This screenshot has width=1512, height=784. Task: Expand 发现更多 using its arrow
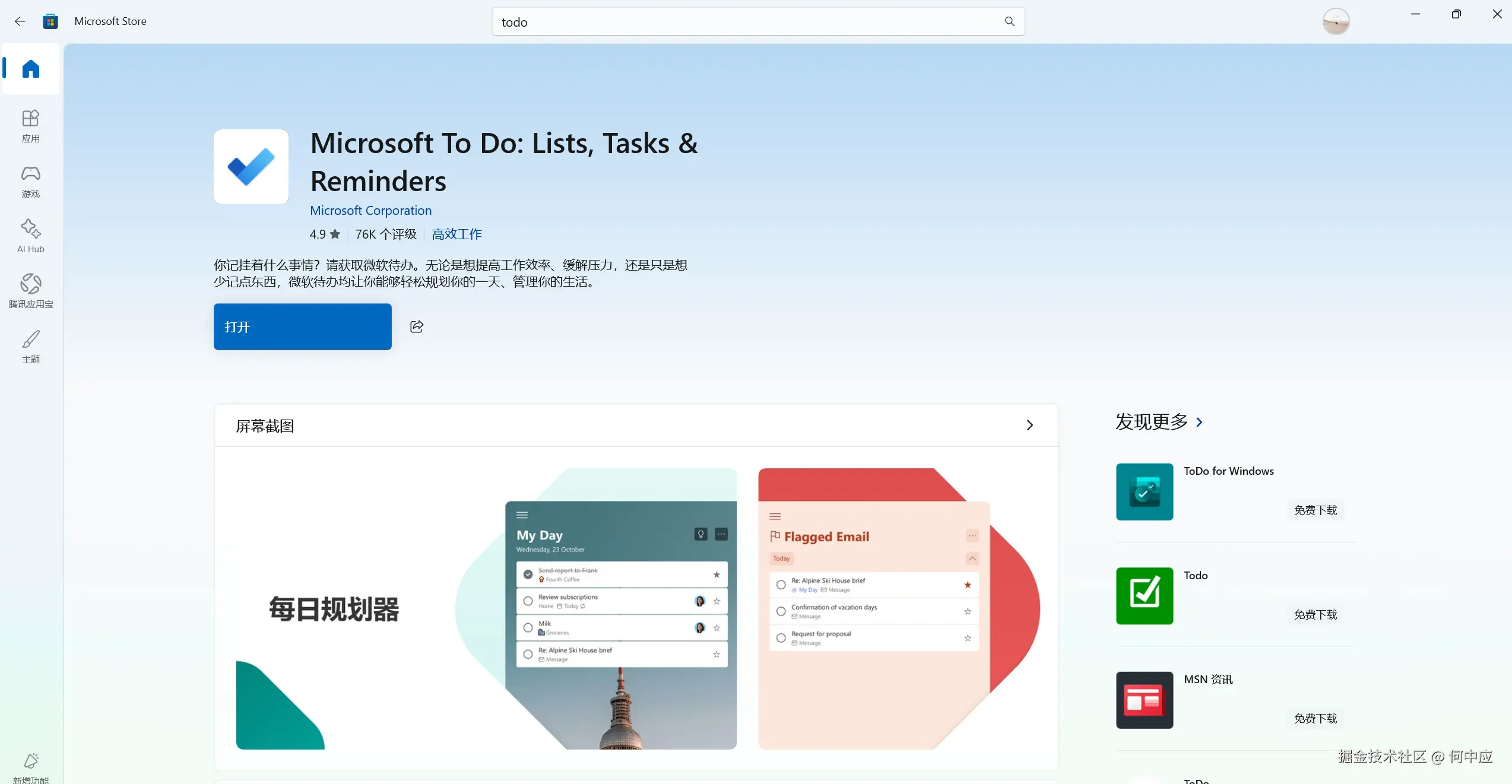click(x=1199, y=422)
